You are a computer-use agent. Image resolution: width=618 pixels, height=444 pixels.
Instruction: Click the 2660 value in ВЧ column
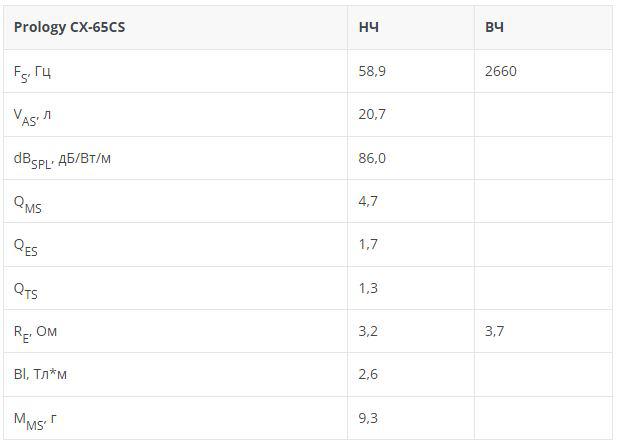coord(501,71)
